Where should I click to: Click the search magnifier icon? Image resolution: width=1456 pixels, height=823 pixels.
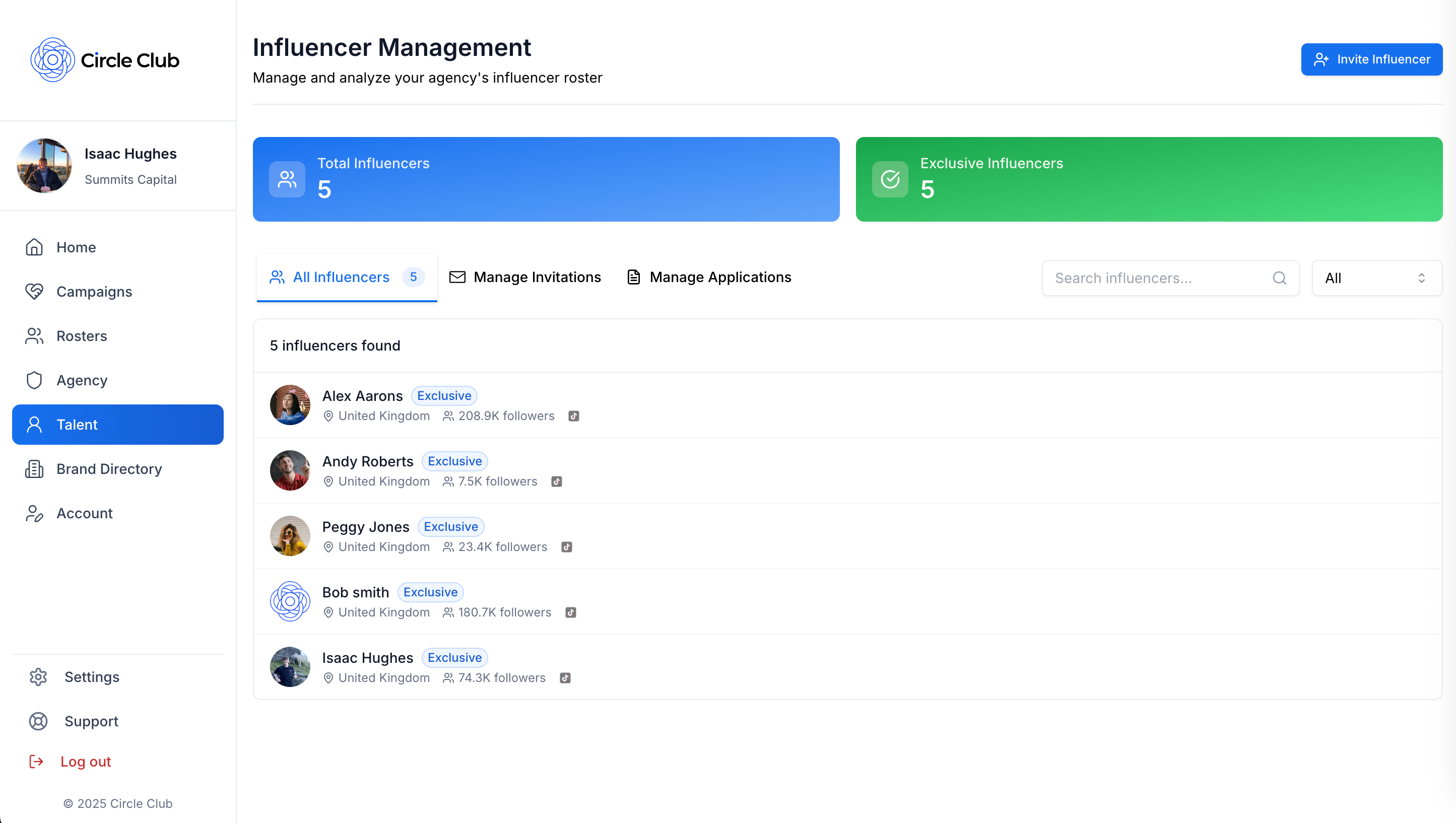pyautogui.click(x=1279, y=278)
